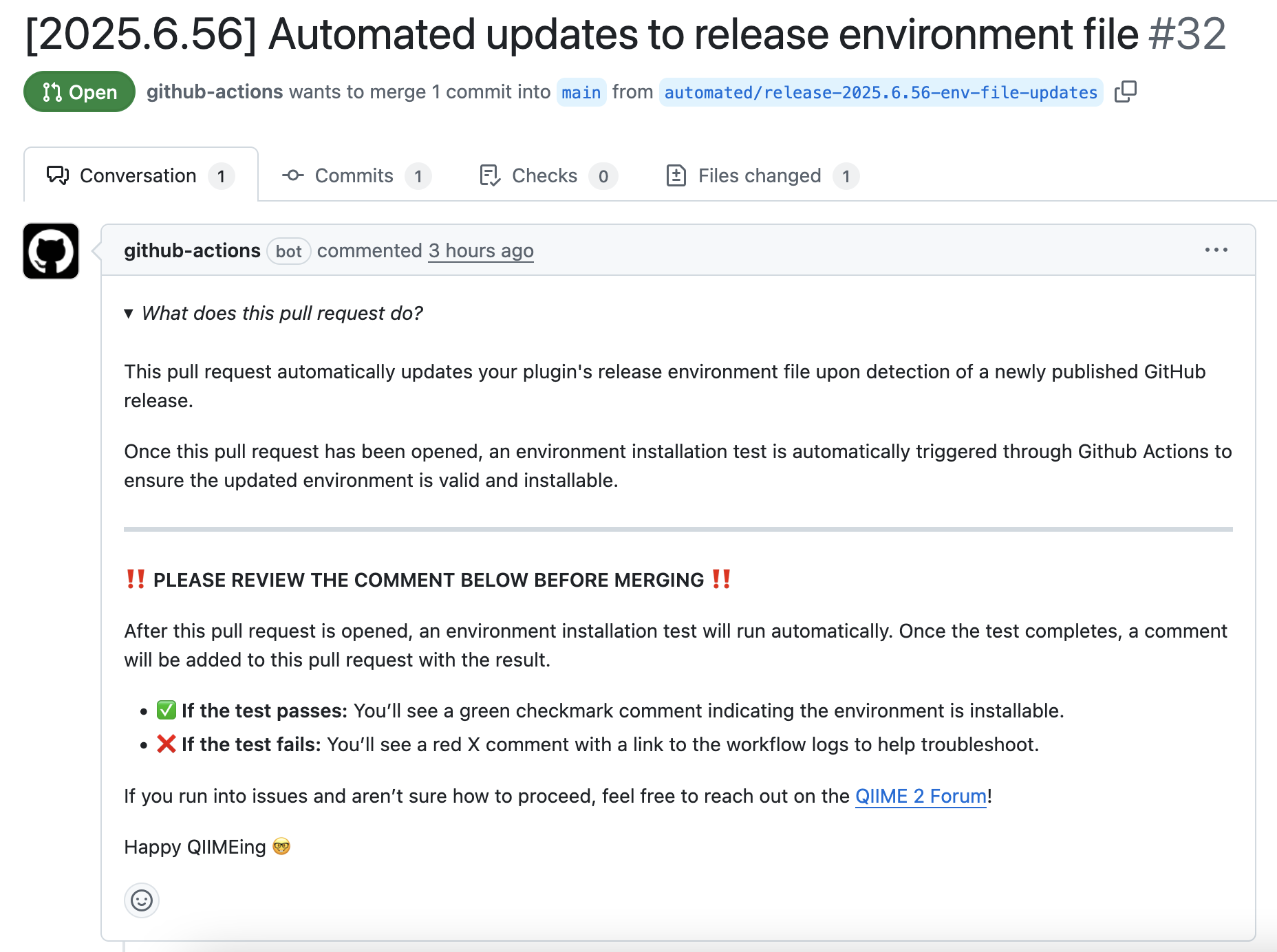Open the Commits tab

(x=356, y=175)
